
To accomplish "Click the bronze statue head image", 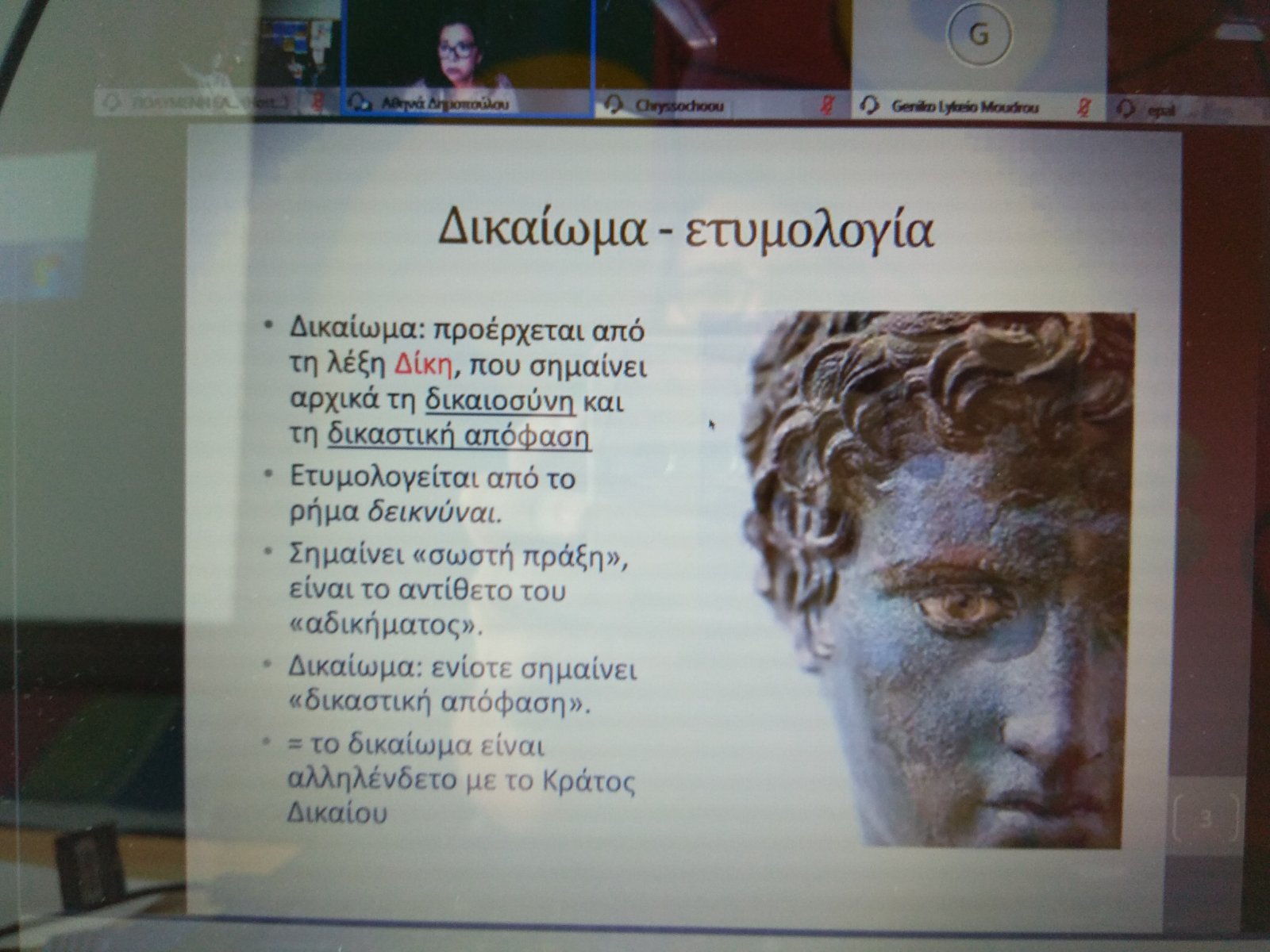I will 937,579.
